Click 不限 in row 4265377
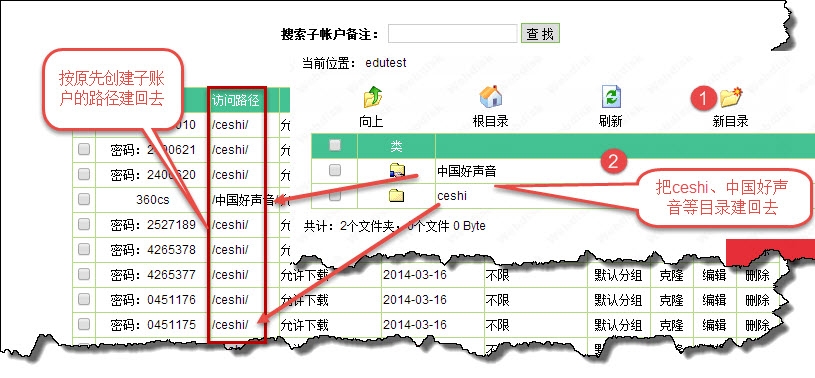 click(497, 275)
